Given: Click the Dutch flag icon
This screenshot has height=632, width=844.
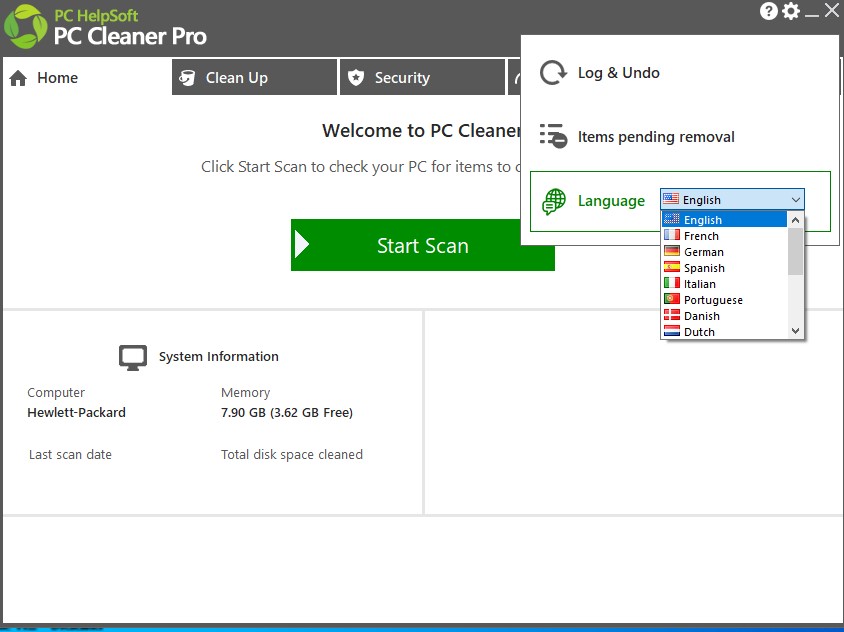Looking at the screenshot, I should tap(672, 331).
